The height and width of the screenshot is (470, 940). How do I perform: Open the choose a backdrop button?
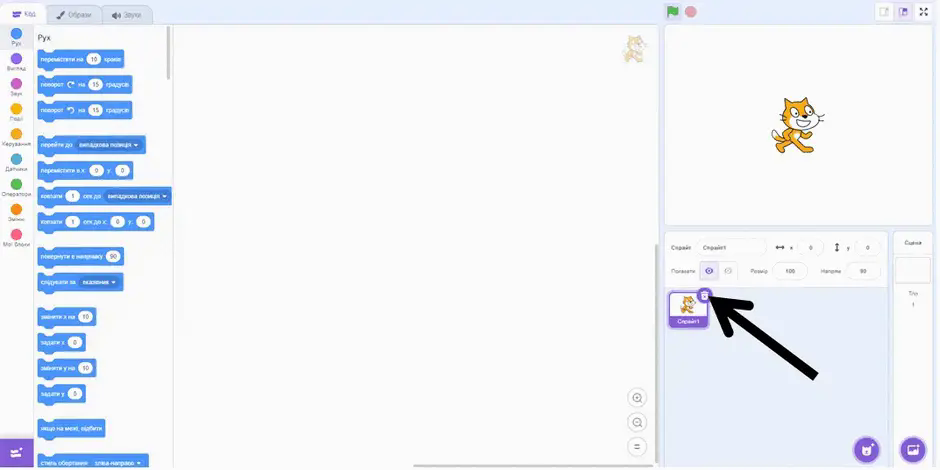[x=913, y=448]
